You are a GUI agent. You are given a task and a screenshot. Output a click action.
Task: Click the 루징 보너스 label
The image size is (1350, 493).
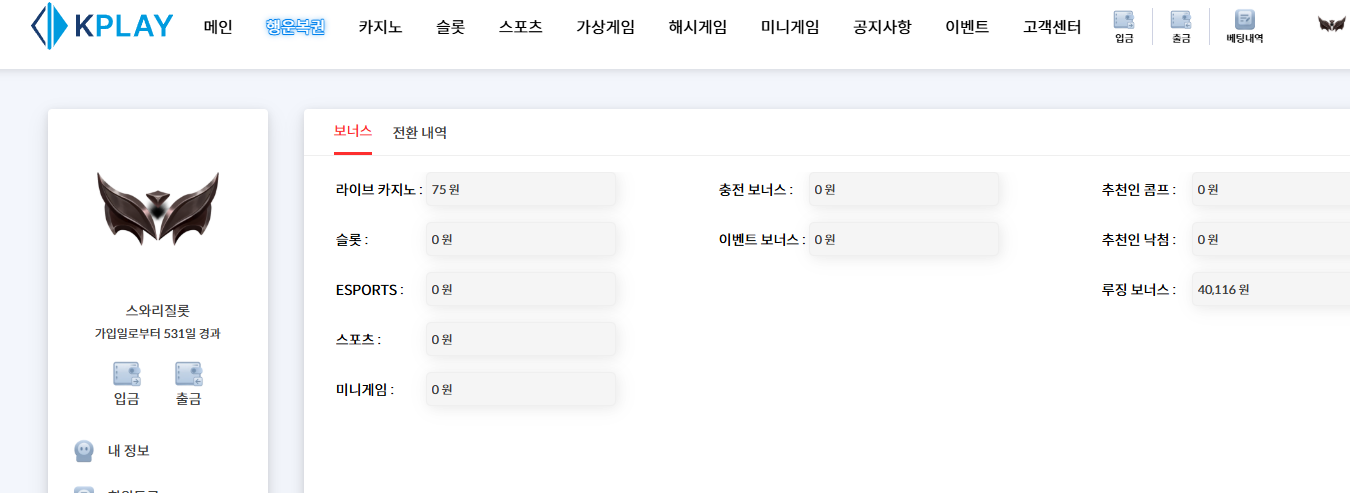click(1139, 289)
